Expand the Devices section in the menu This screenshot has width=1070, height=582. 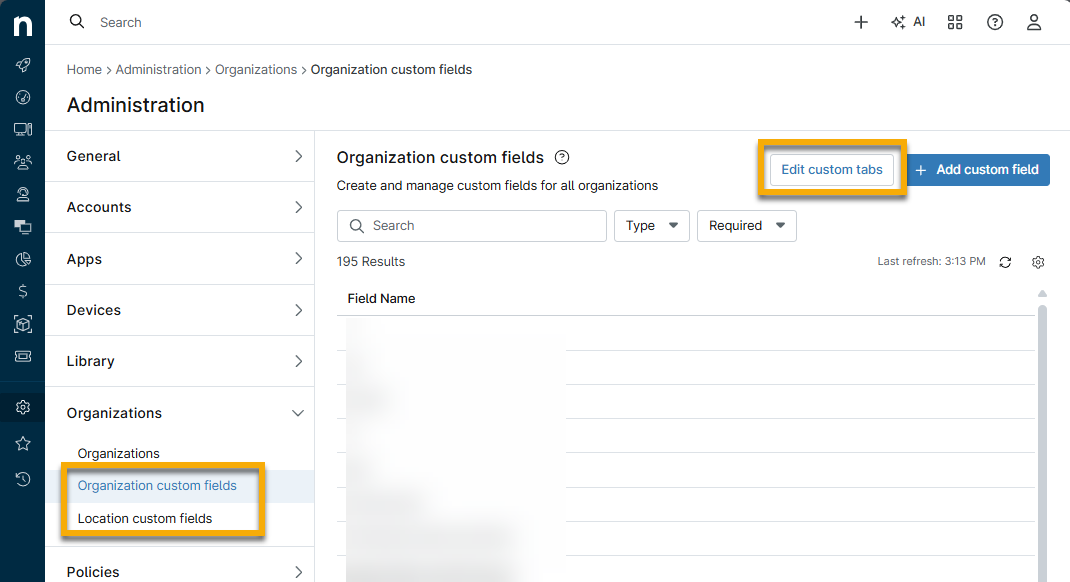[180, 310]
